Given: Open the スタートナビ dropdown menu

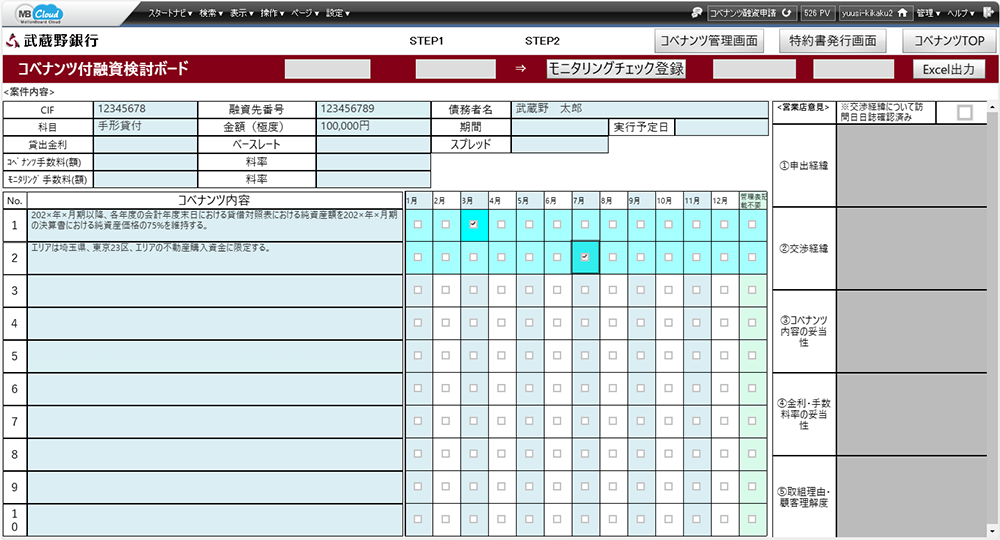Looking at the screenshot, I should click(170, 14).
